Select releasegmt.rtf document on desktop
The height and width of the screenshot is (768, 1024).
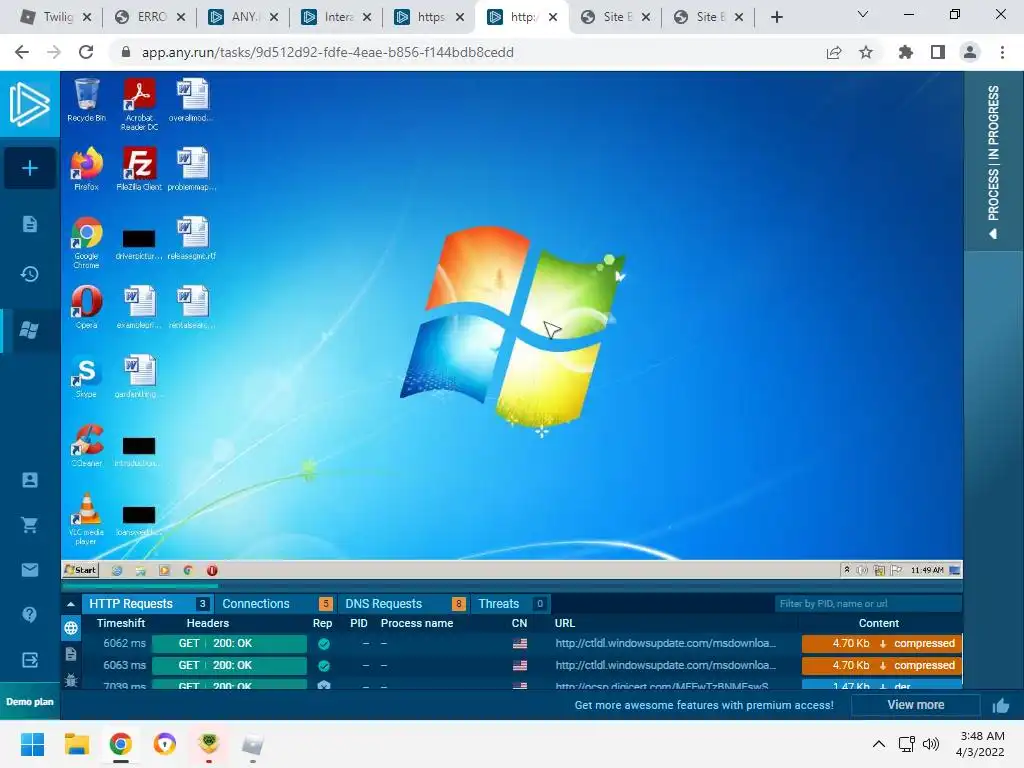(x=191, y=238)
